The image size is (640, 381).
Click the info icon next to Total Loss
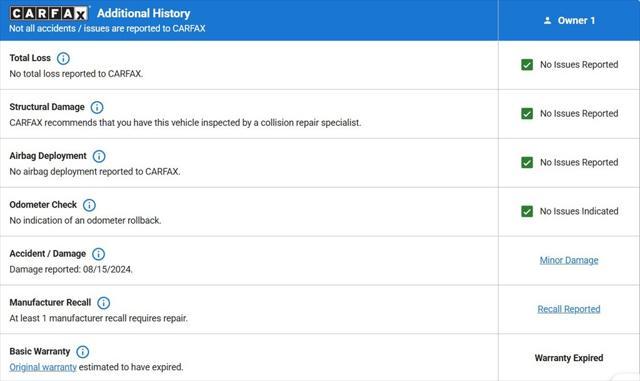click(x=63, y=58)
